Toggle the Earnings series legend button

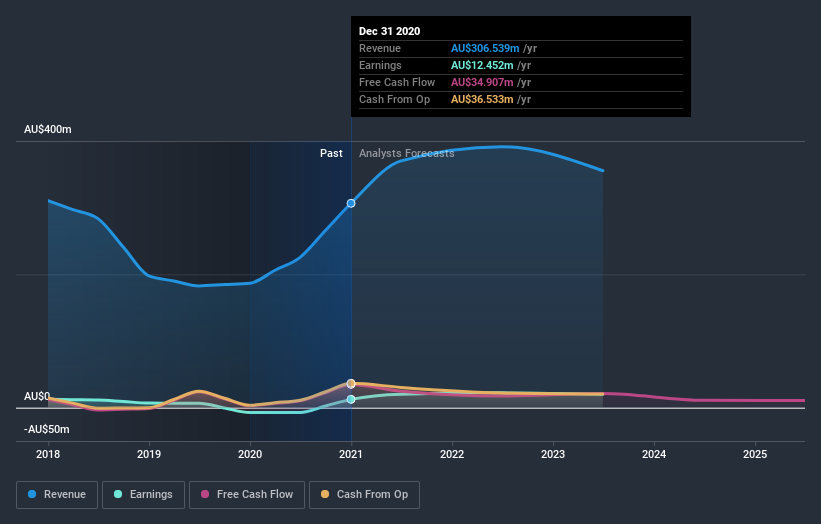(143, 495)
